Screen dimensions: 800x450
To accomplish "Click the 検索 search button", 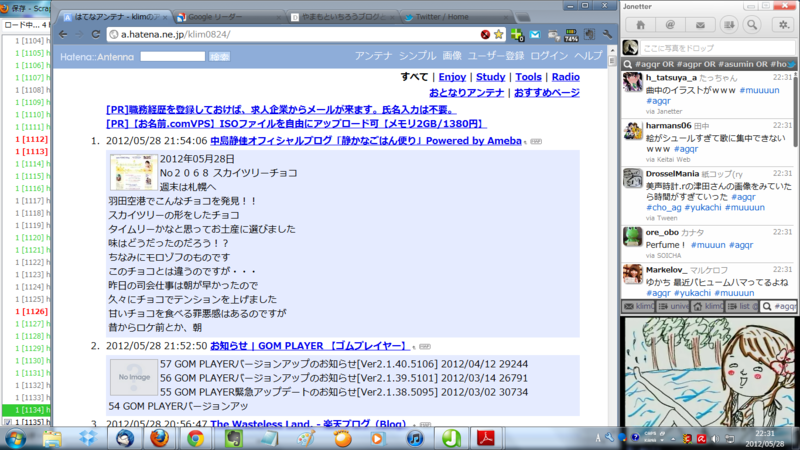I will 219,57.
